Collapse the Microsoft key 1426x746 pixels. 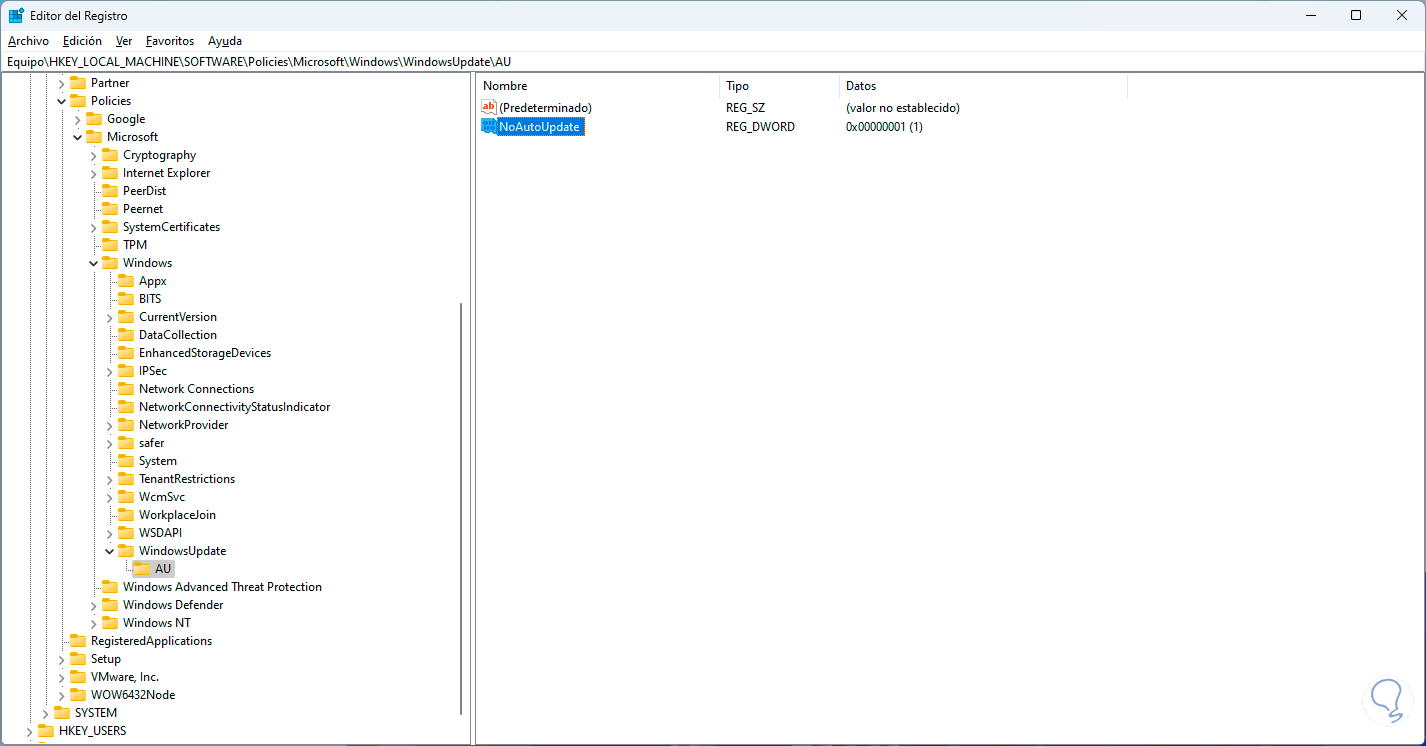[x=77, y=137]
